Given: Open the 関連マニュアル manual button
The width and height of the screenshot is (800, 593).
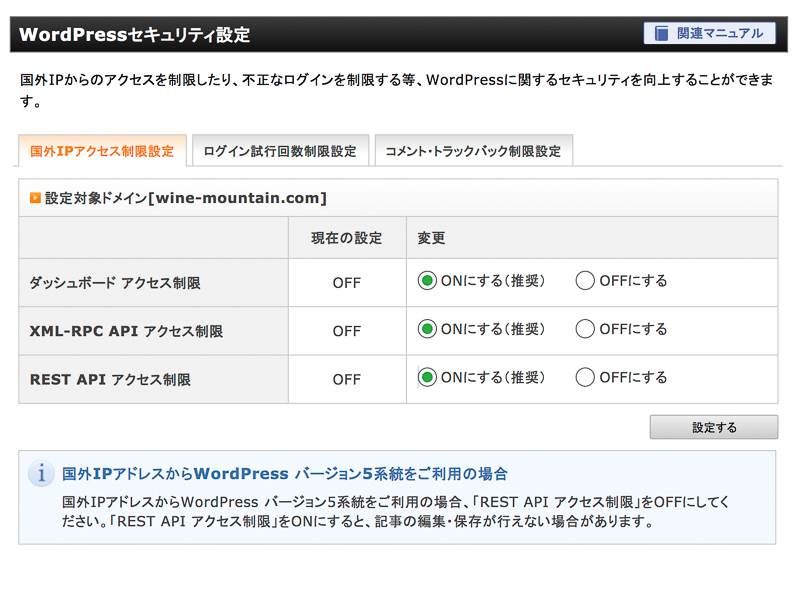Looking at the screenshot, I should coord(709,33).
